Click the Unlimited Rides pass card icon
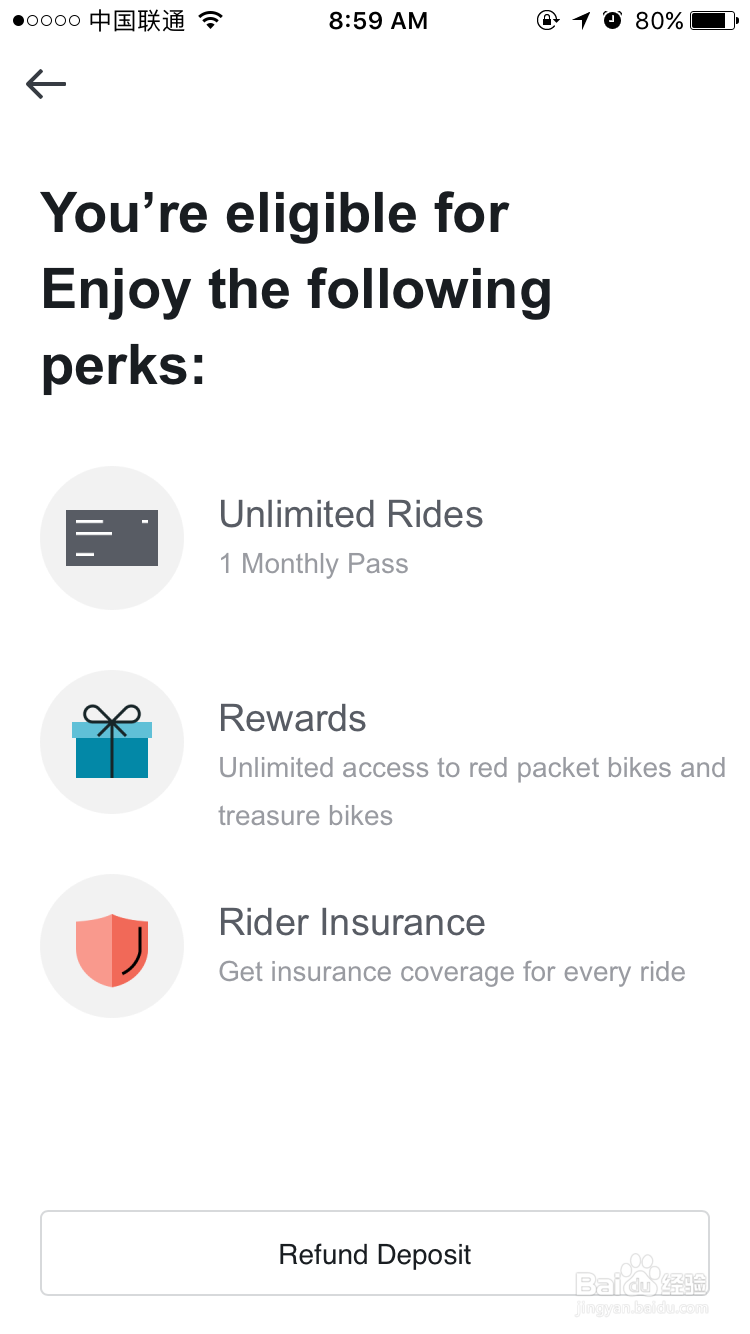The image size is (750, 1334). (x=112, y=538)
